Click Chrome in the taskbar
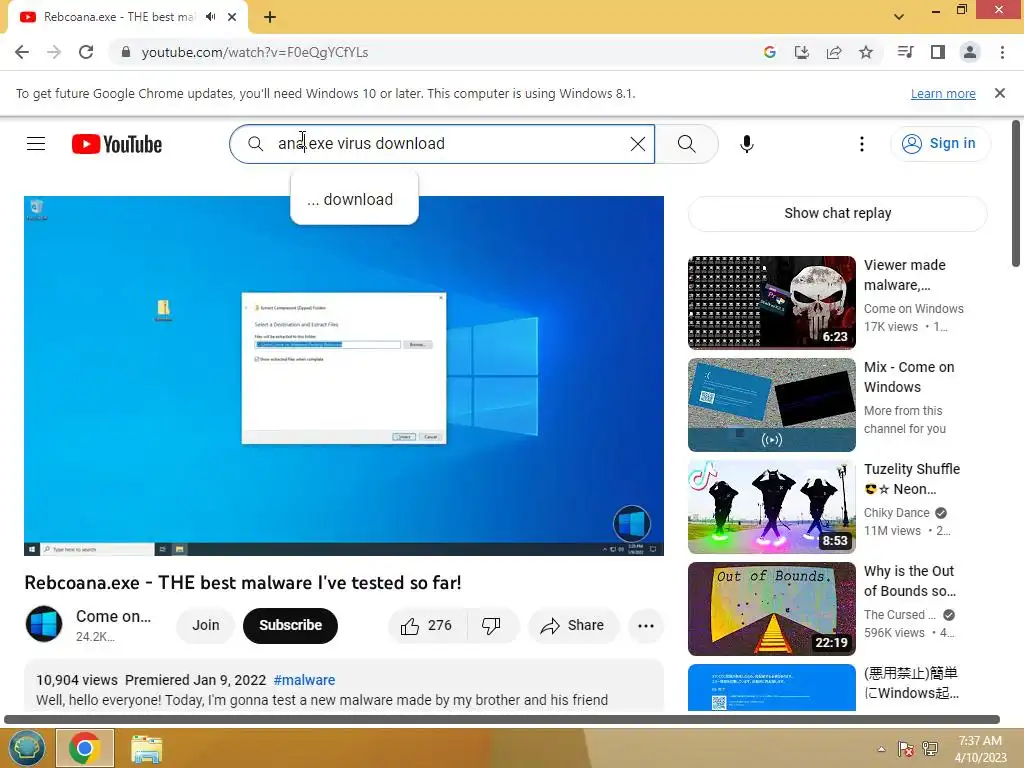Viewport: 1024px width, 768px height. 85,748
